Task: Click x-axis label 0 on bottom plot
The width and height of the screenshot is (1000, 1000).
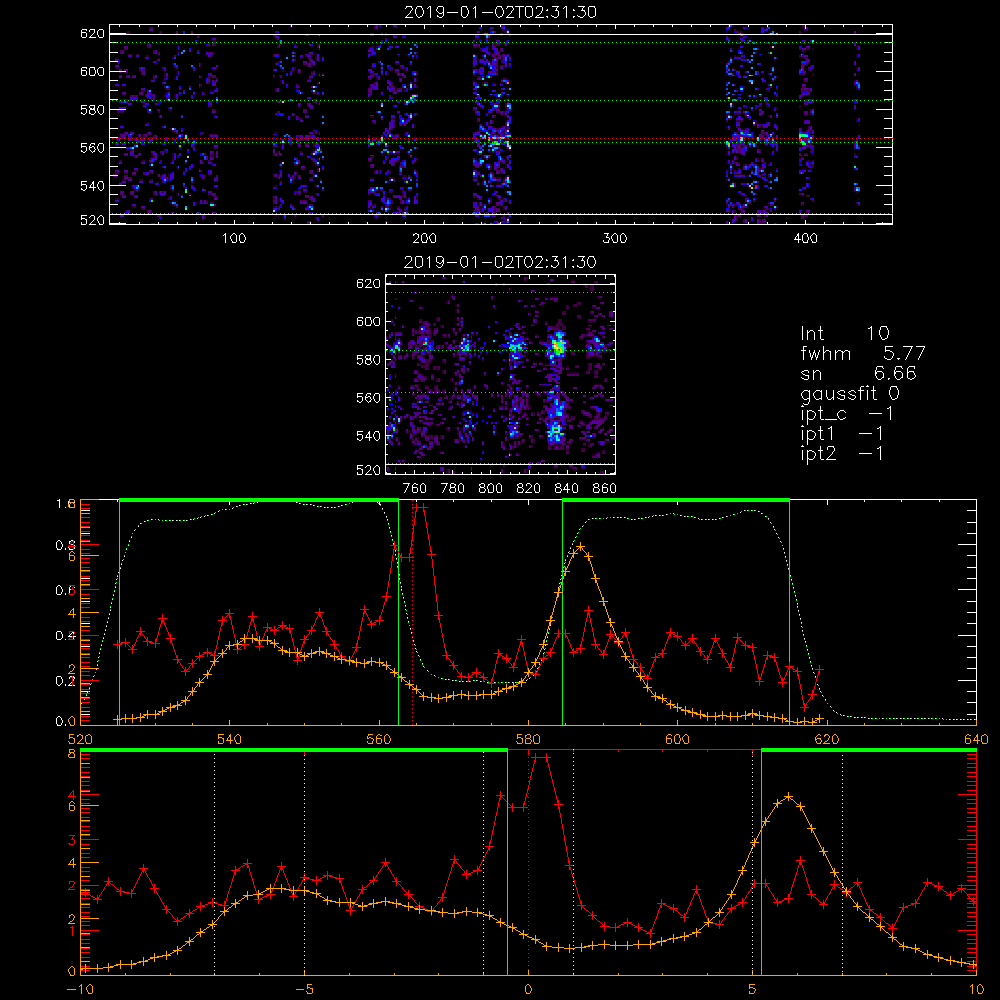Action: (x=528, y=989)
